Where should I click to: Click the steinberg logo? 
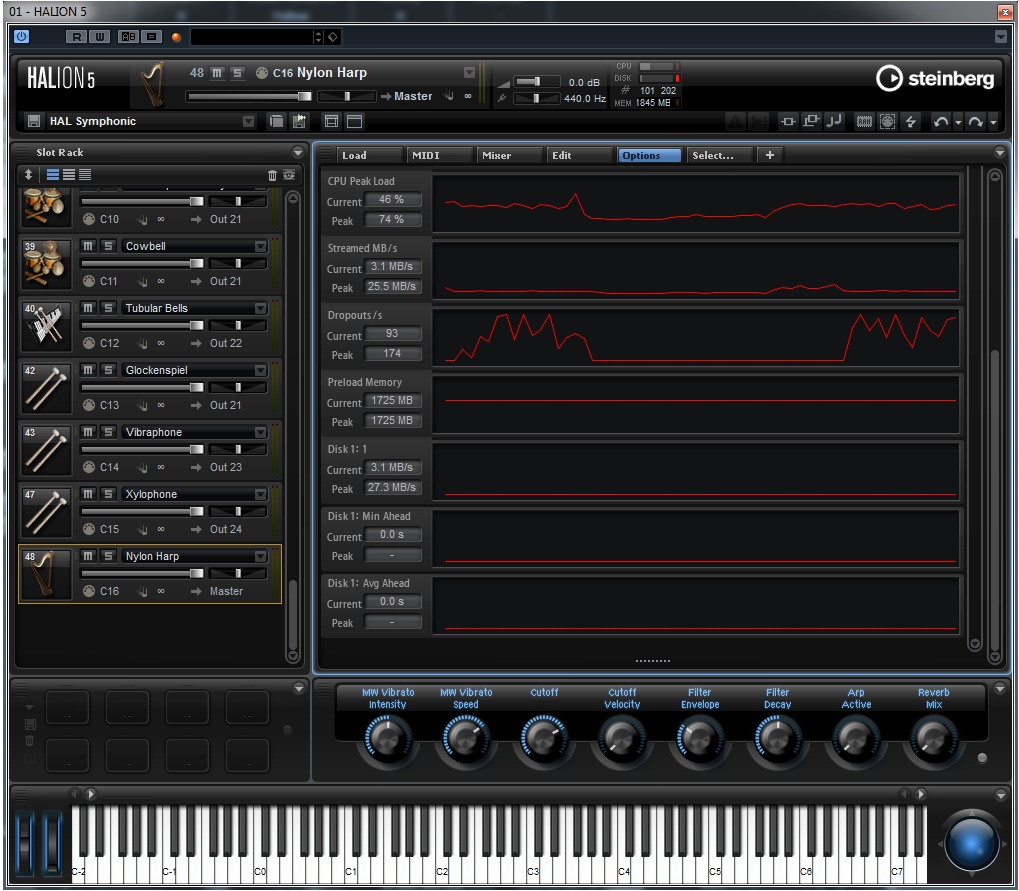[935, 79]
